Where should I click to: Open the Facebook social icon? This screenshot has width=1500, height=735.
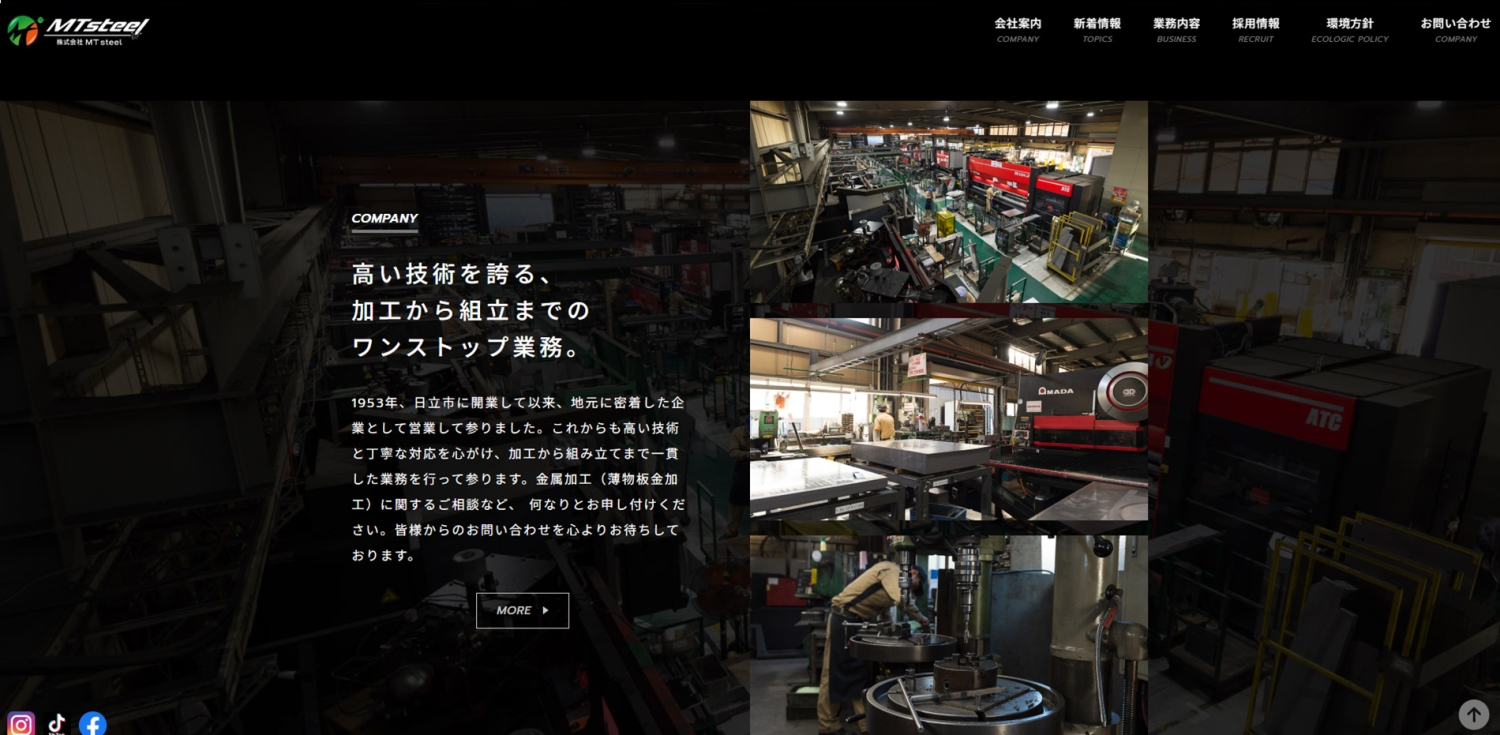(93, 723)
